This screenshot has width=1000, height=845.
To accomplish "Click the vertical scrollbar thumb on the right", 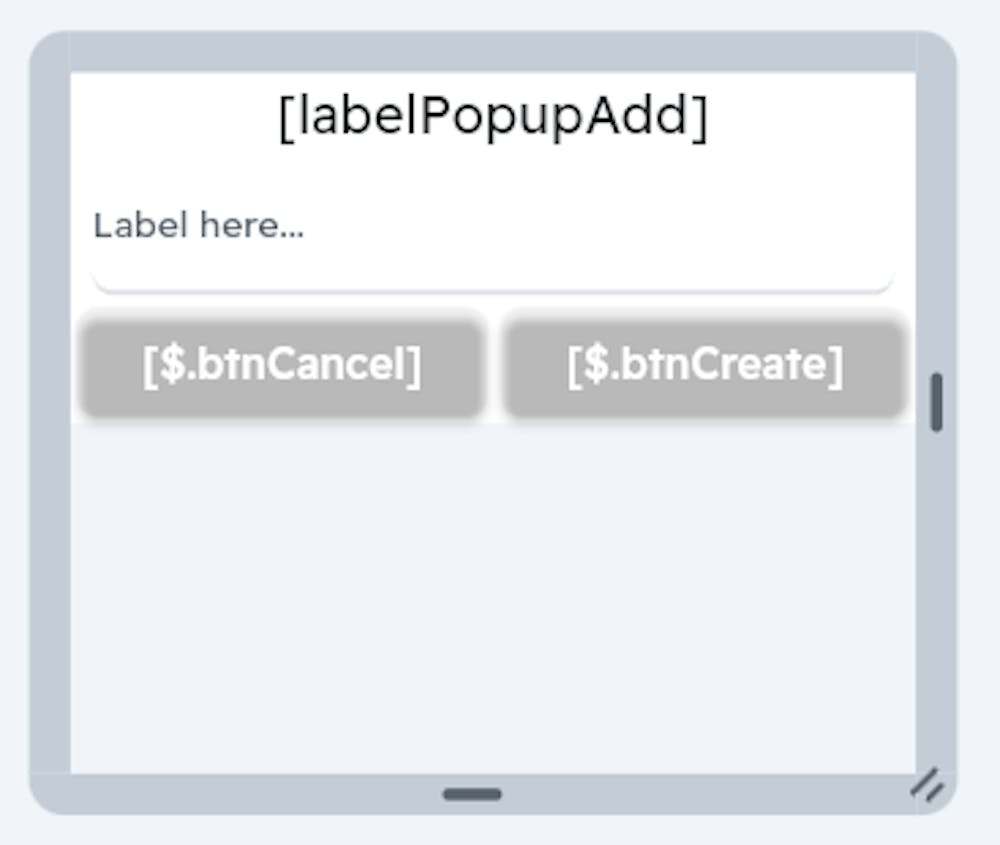I will tap(935, 398).
